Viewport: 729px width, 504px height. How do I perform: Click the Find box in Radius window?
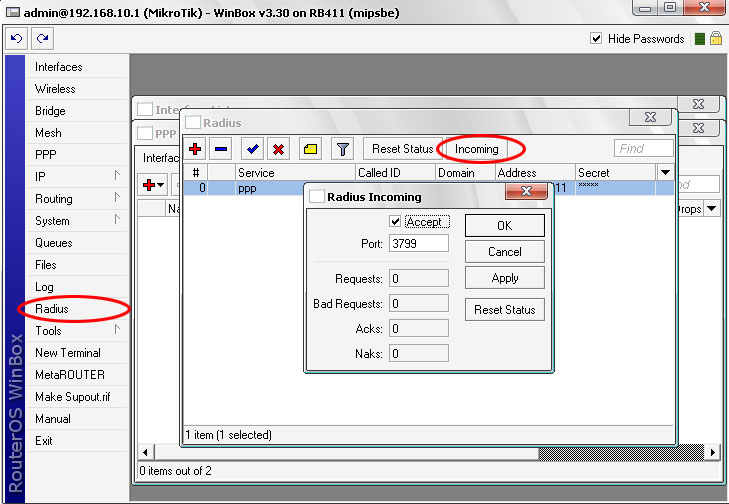tap(643, 149)
